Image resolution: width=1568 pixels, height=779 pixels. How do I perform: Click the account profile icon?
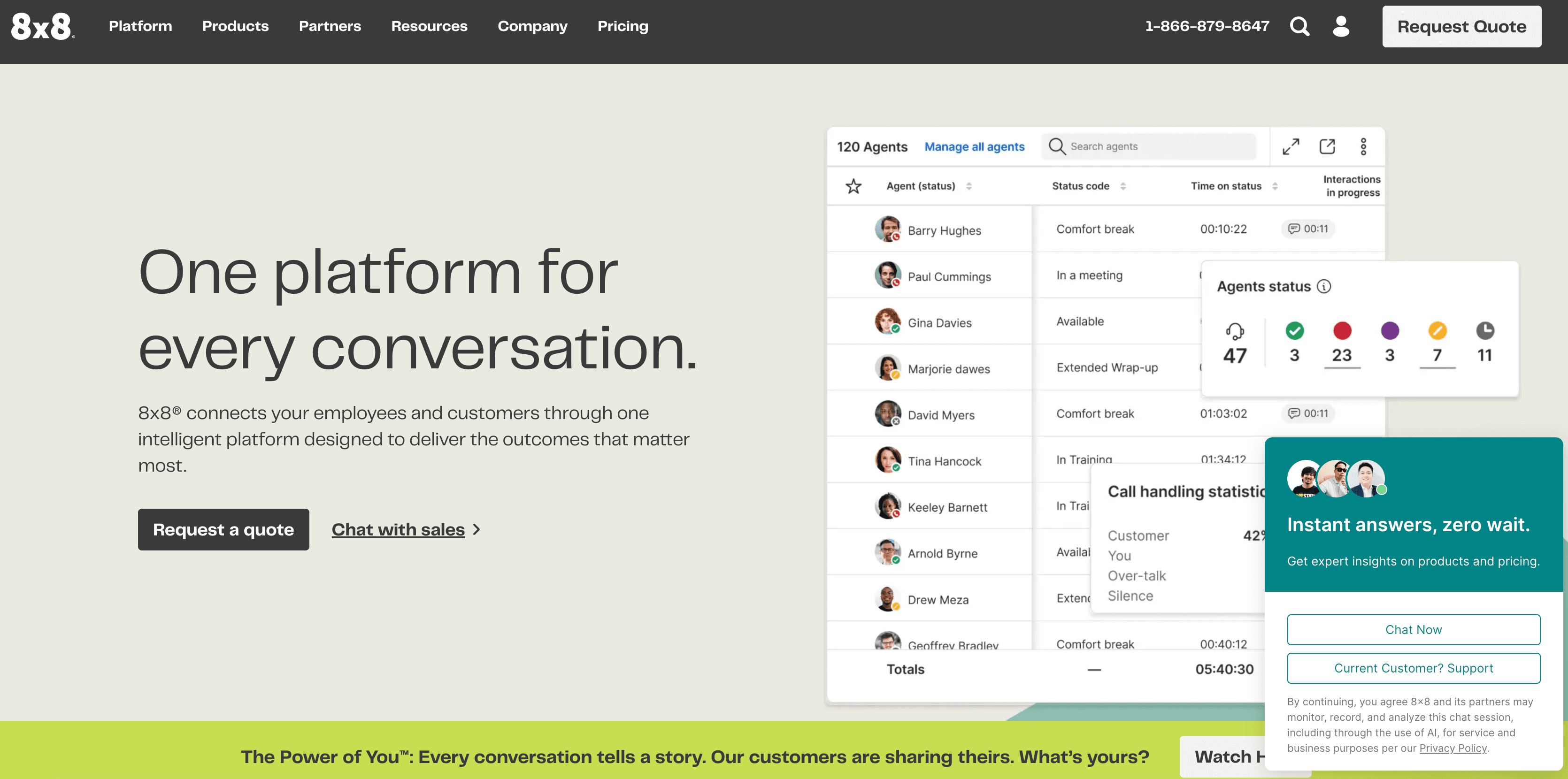[x=1340, y=26]
